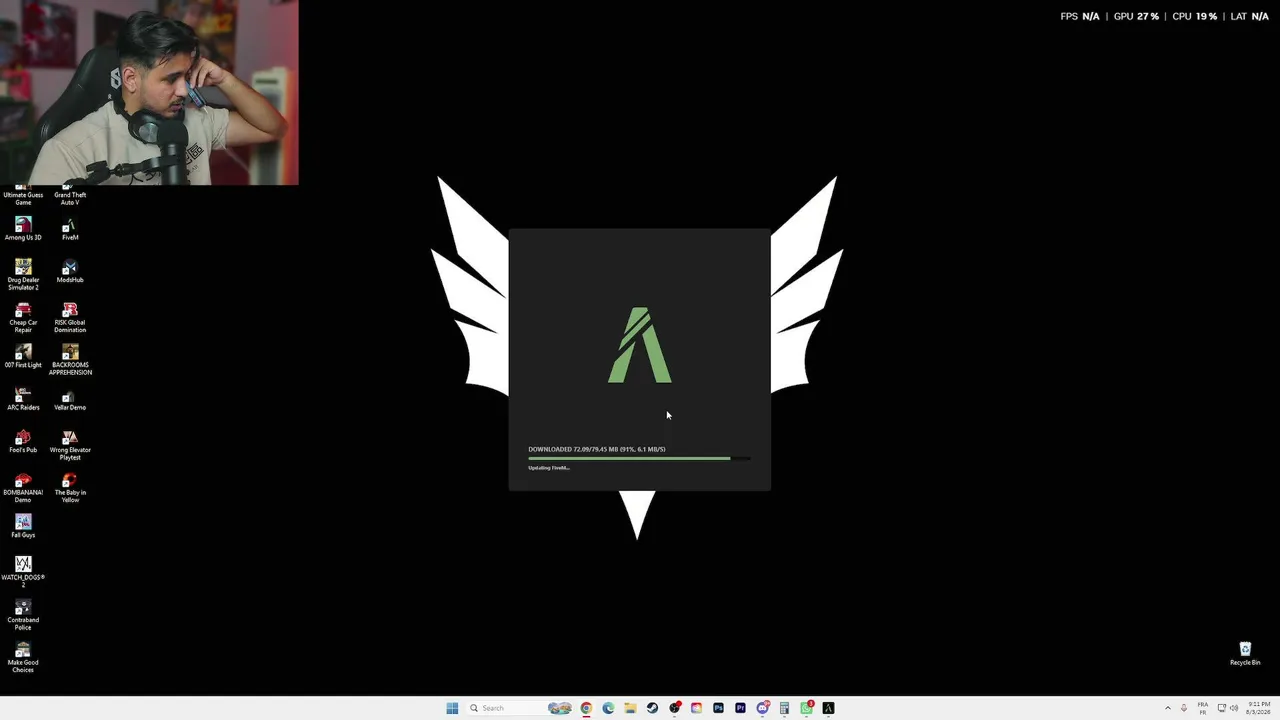Click the GPU 27% overlay readout
Image resolution: width=1280 pixels, height=720 pixels.
click(x=1136, y=16)
